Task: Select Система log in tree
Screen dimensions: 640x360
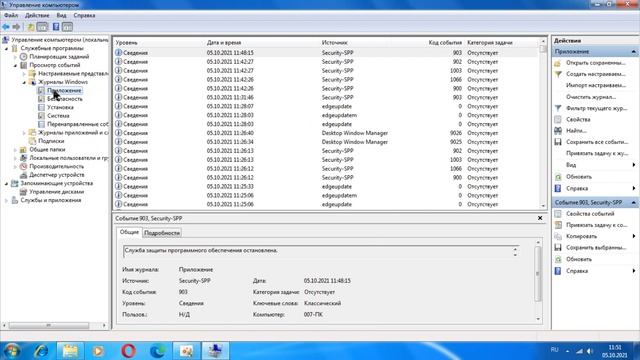Action: 58,116
